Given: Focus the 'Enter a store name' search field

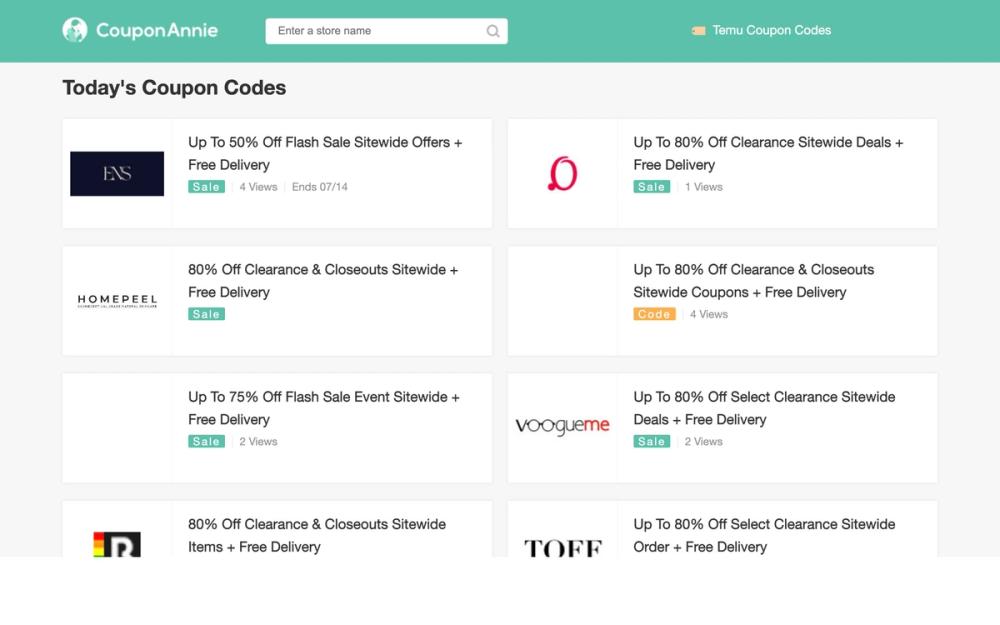Looking at the screenshot, I should click(386, 31).
